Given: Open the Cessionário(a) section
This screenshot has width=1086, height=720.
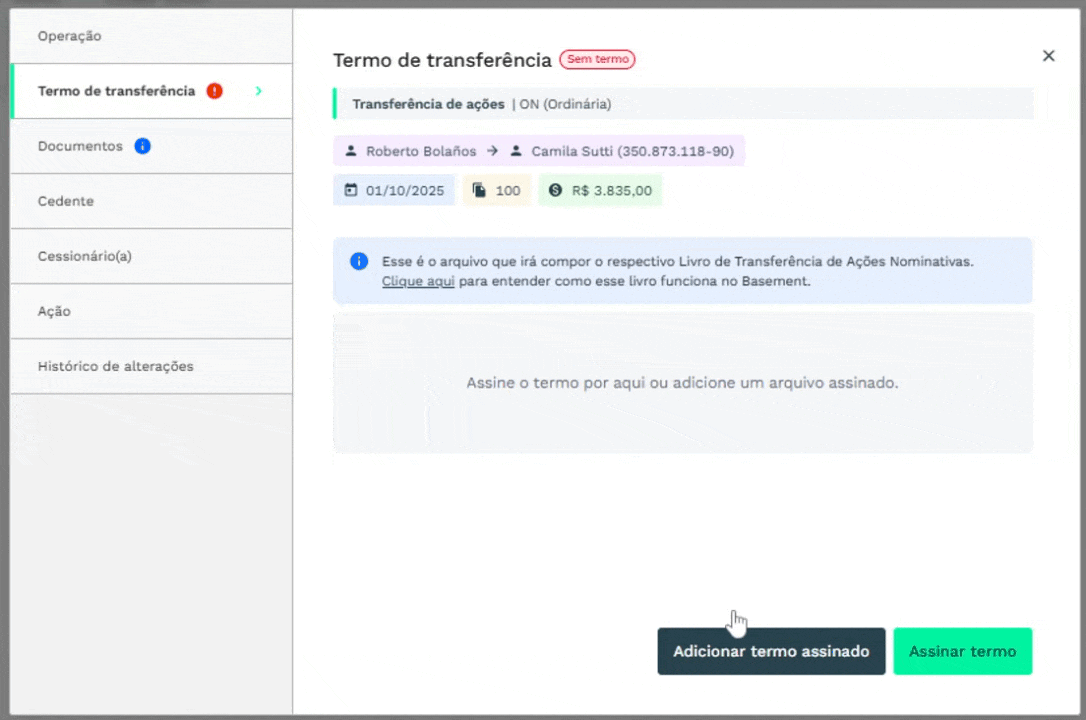Looking at the screenshot, I should [x=87, y=256].
